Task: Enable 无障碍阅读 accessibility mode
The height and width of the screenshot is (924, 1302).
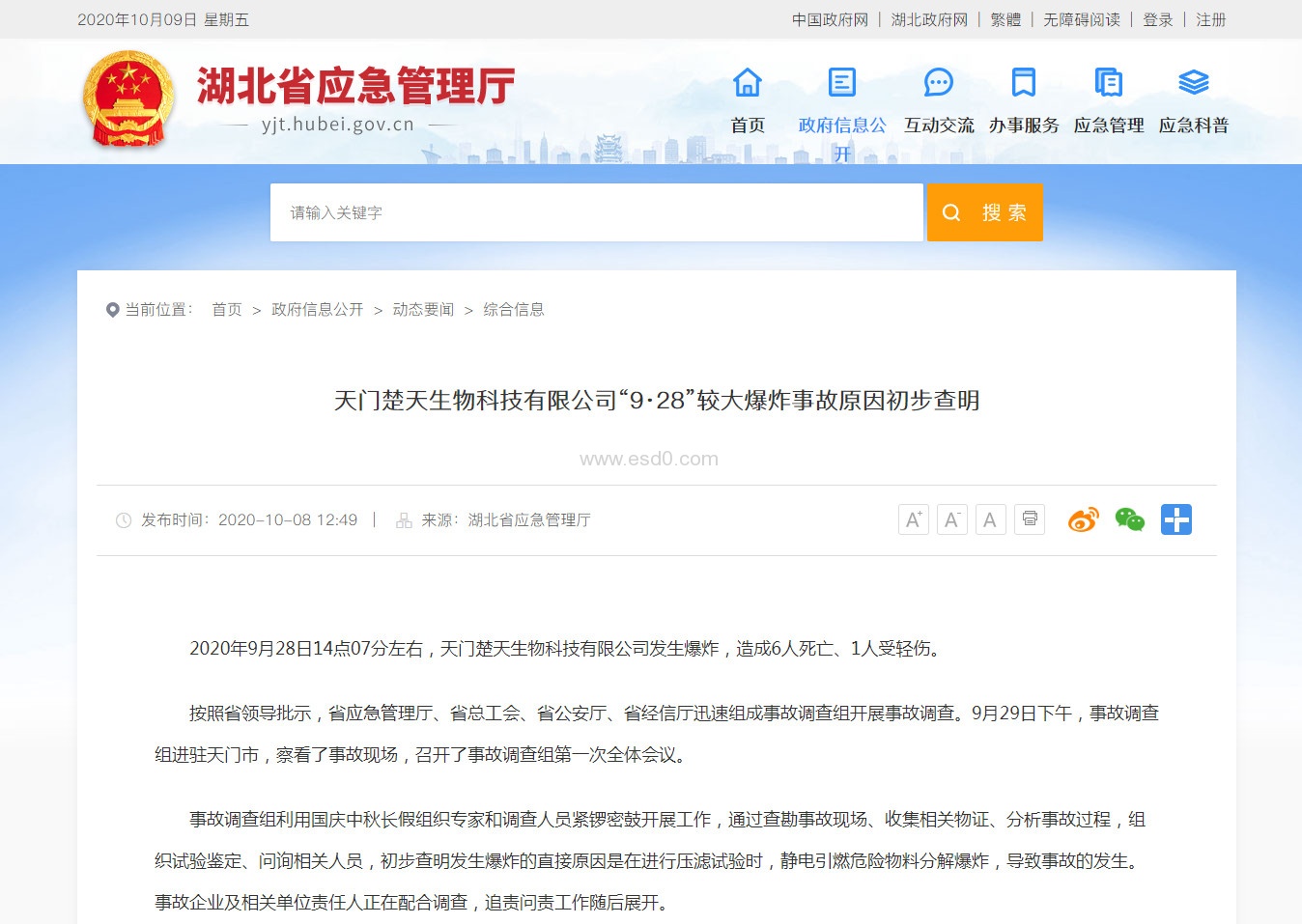Action: (x=1082, y=20)
